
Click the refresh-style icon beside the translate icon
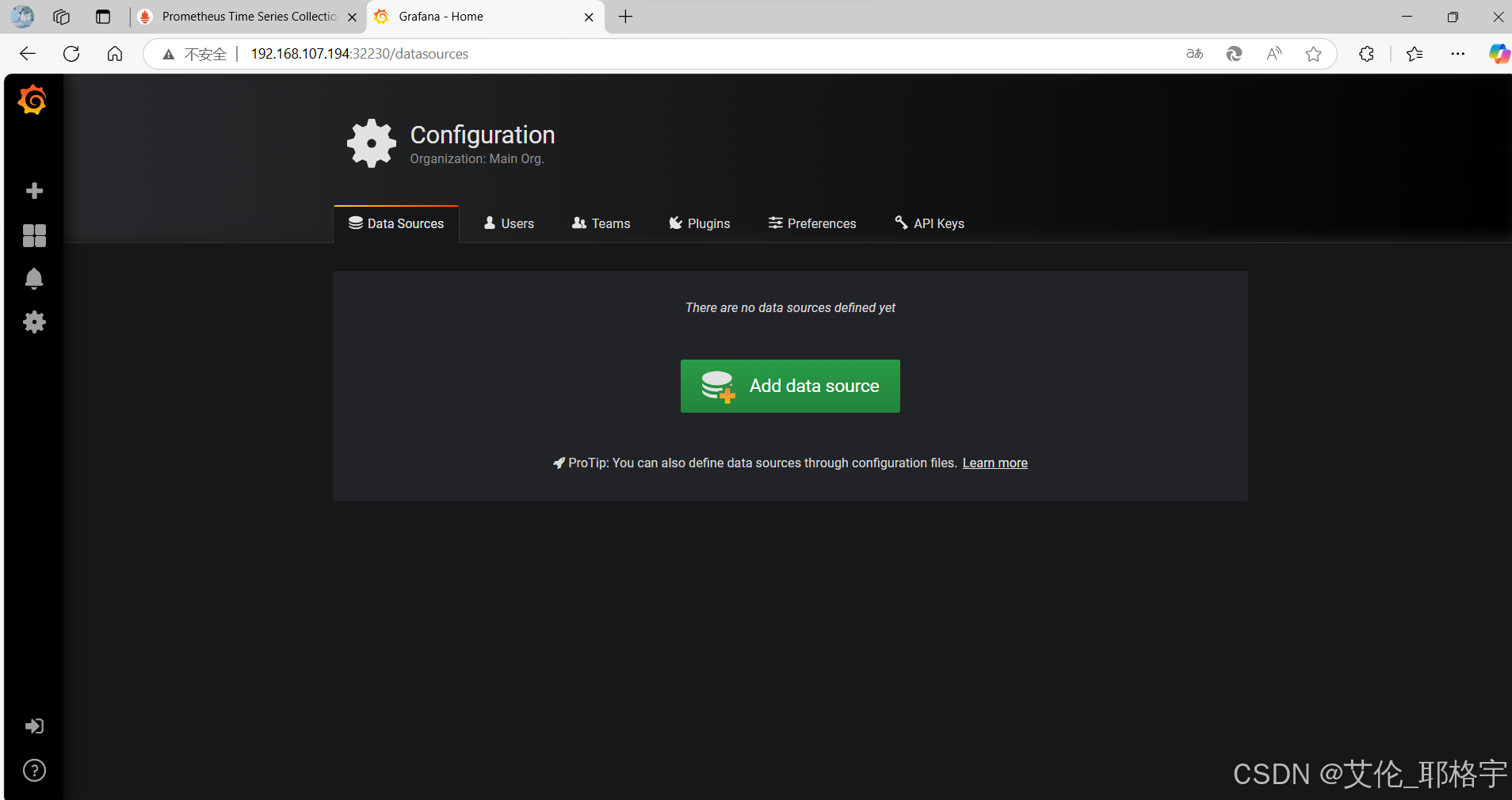(x=1234, y=54)
